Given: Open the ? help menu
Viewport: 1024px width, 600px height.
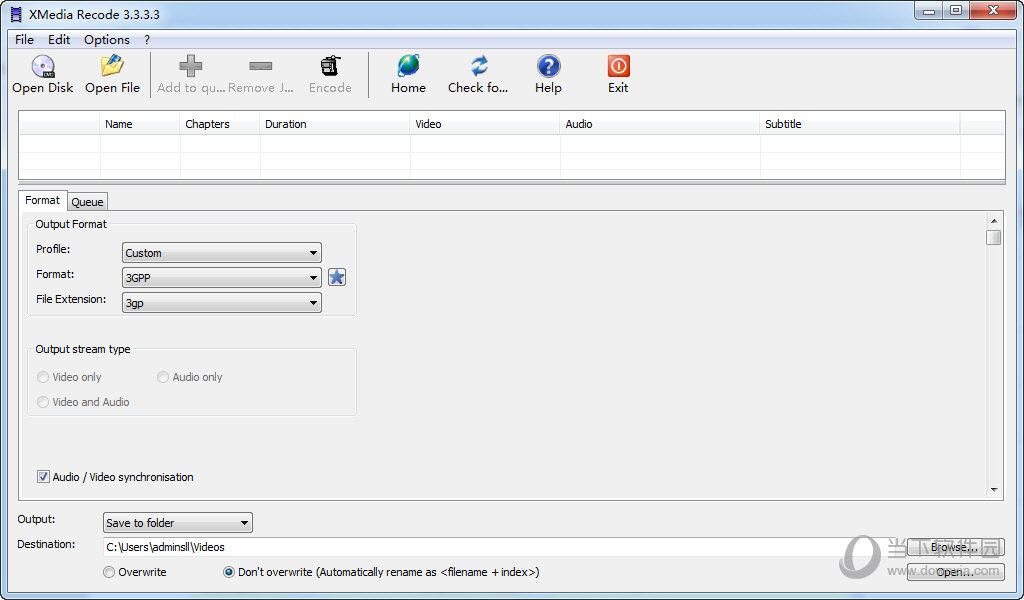Looking at the screenshot, I should 147,40.
